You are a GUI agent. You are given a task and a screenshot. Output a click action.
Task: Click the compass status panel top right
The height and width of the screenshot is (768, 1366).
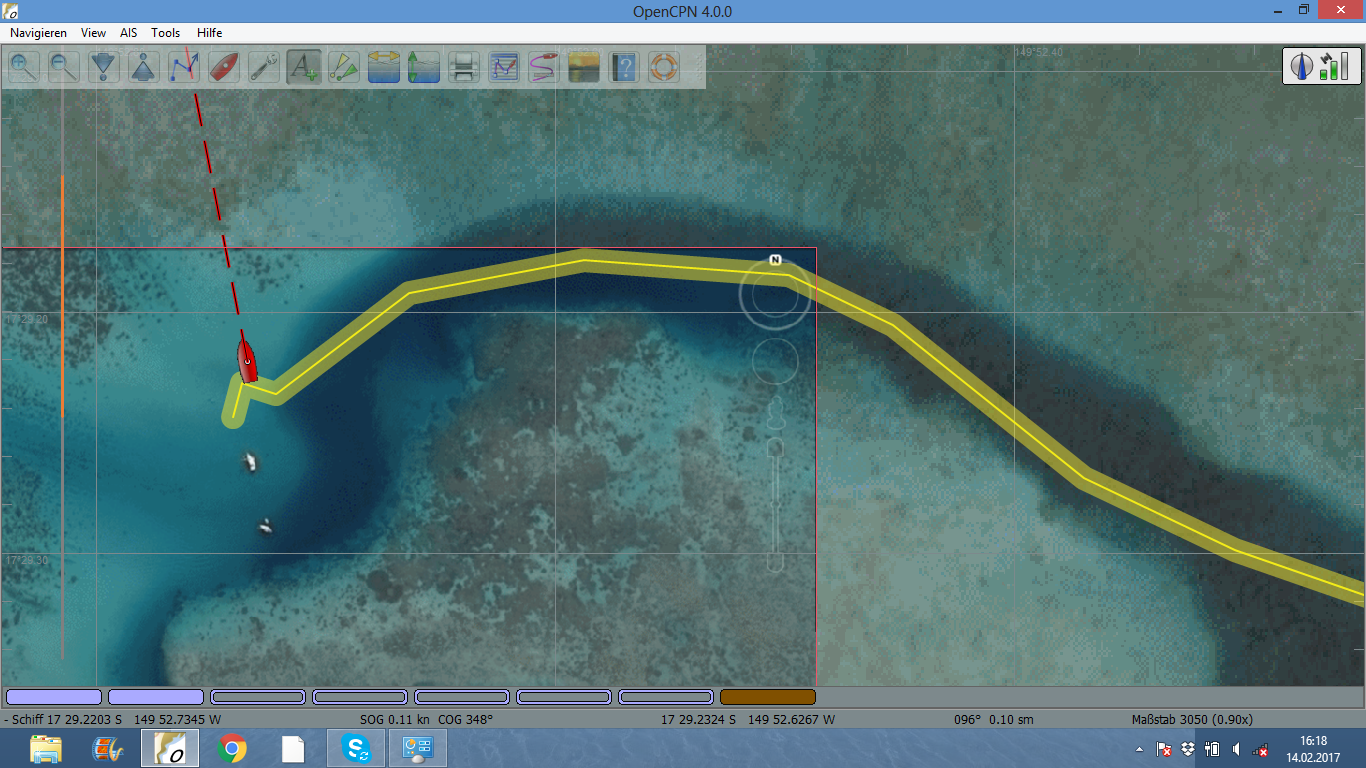1322,66
